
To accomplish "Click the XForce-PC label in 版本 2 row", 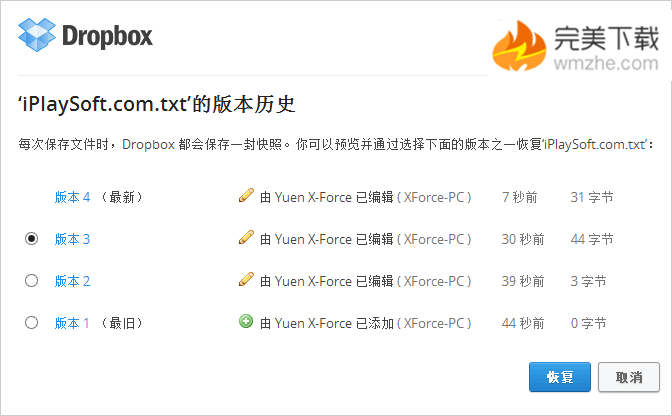I will point(435,282).
